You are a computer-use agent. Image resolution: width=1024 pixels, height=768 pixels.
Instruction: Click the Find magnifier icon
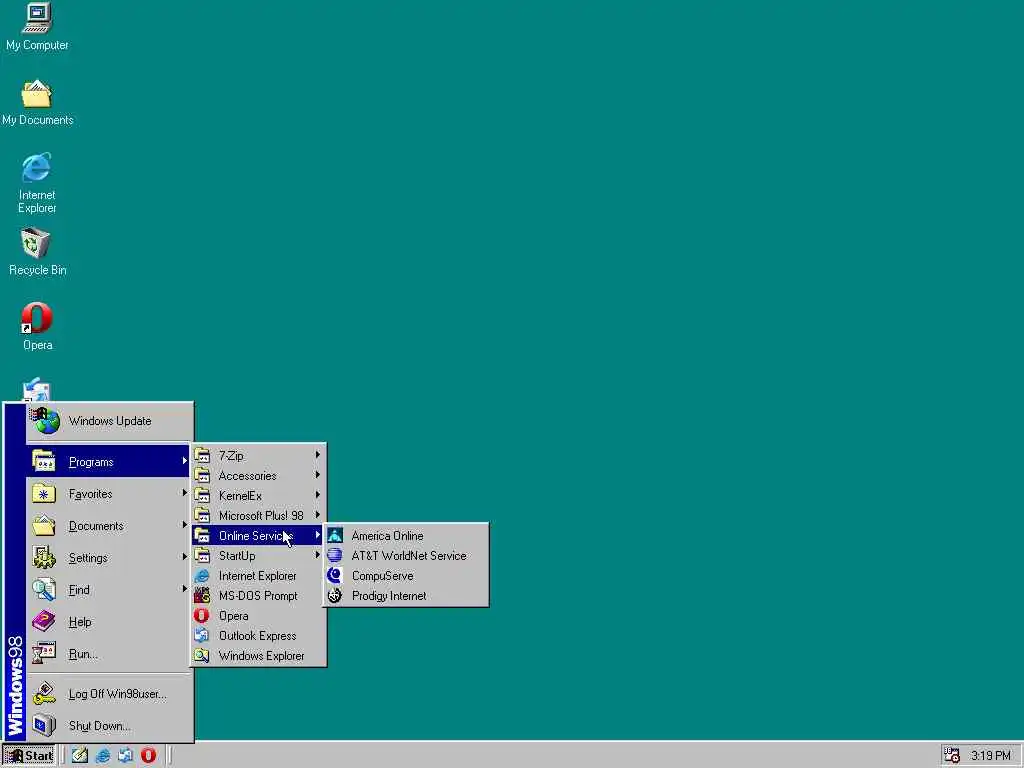click(x=44, y=590)
